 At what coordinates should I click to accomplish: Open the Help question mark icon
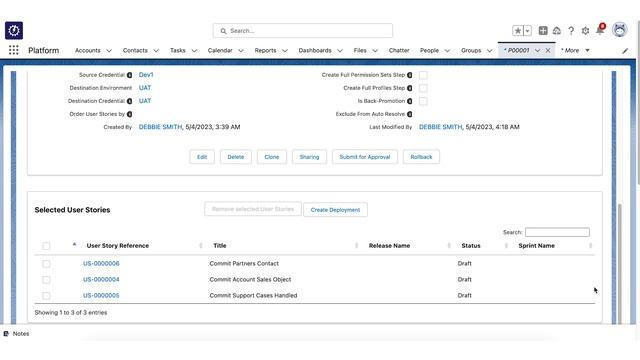point(571,31)
